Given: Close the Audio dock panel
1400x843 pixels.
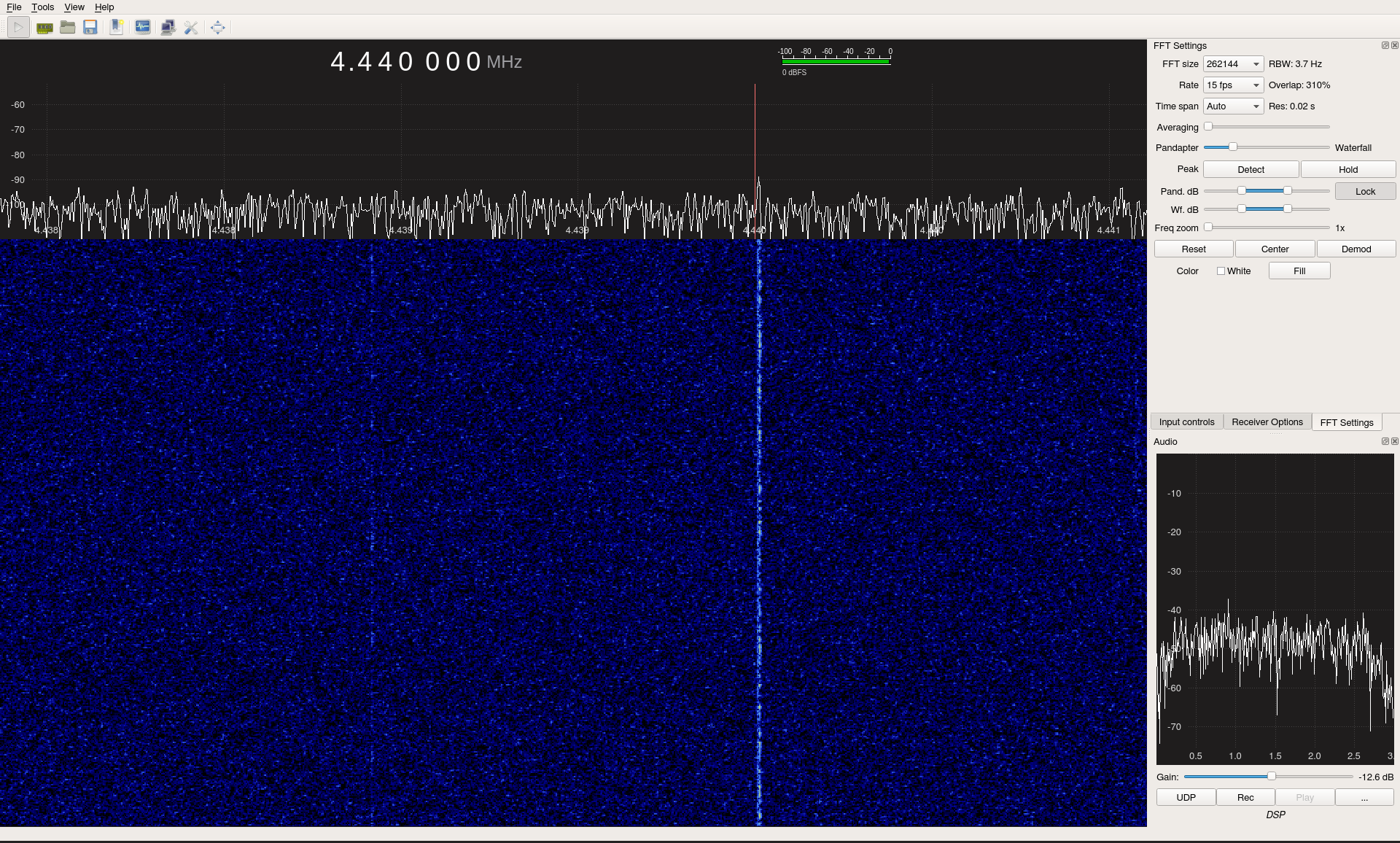Looking at the screenshot, I should (x=1395, y=441).
